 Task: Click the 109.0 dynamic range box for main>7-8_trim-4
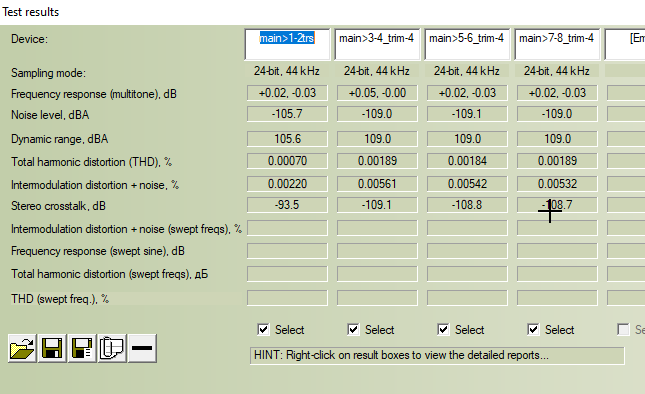coord(557,139)
